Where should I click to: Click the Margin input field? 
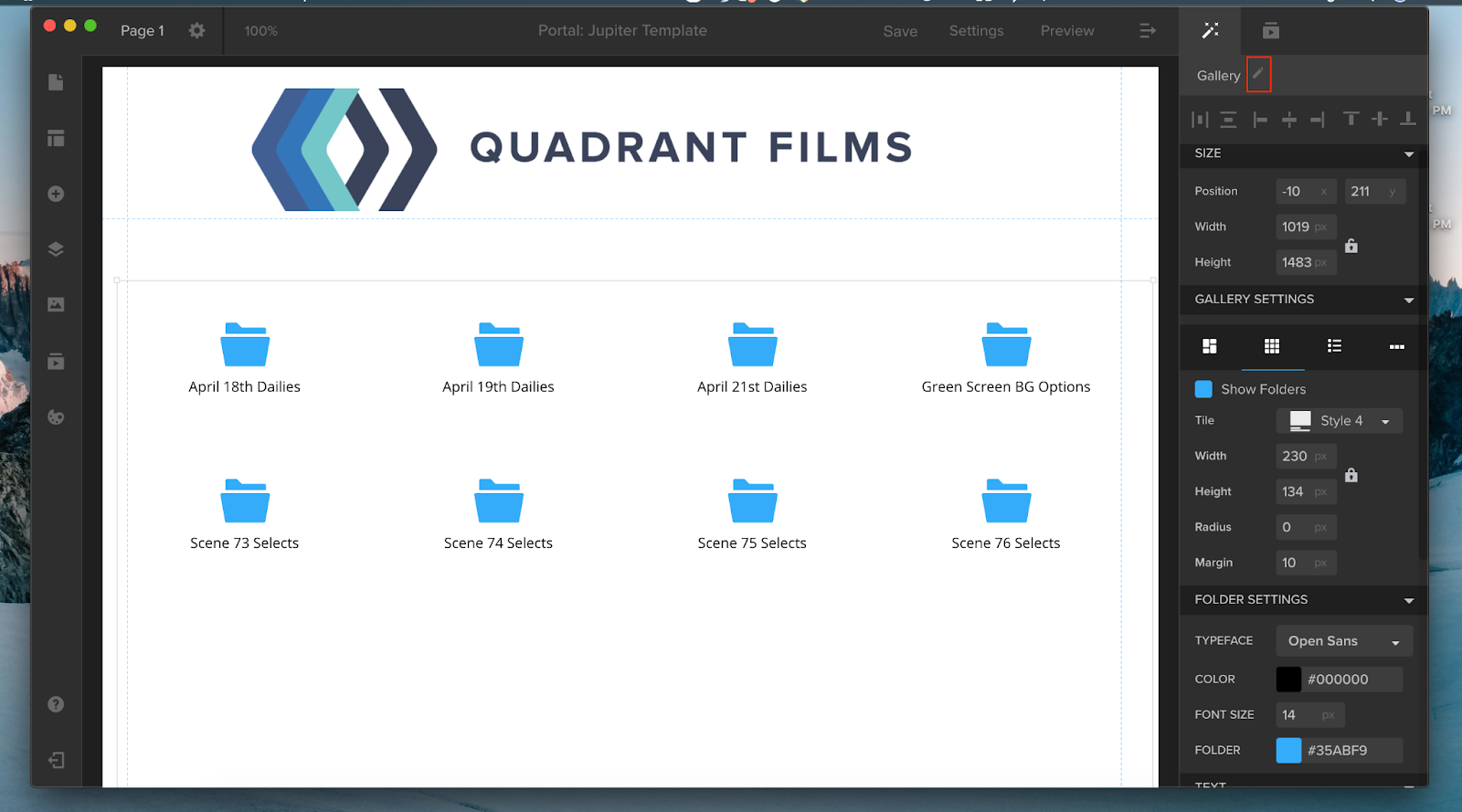(x=1307, y=563)
